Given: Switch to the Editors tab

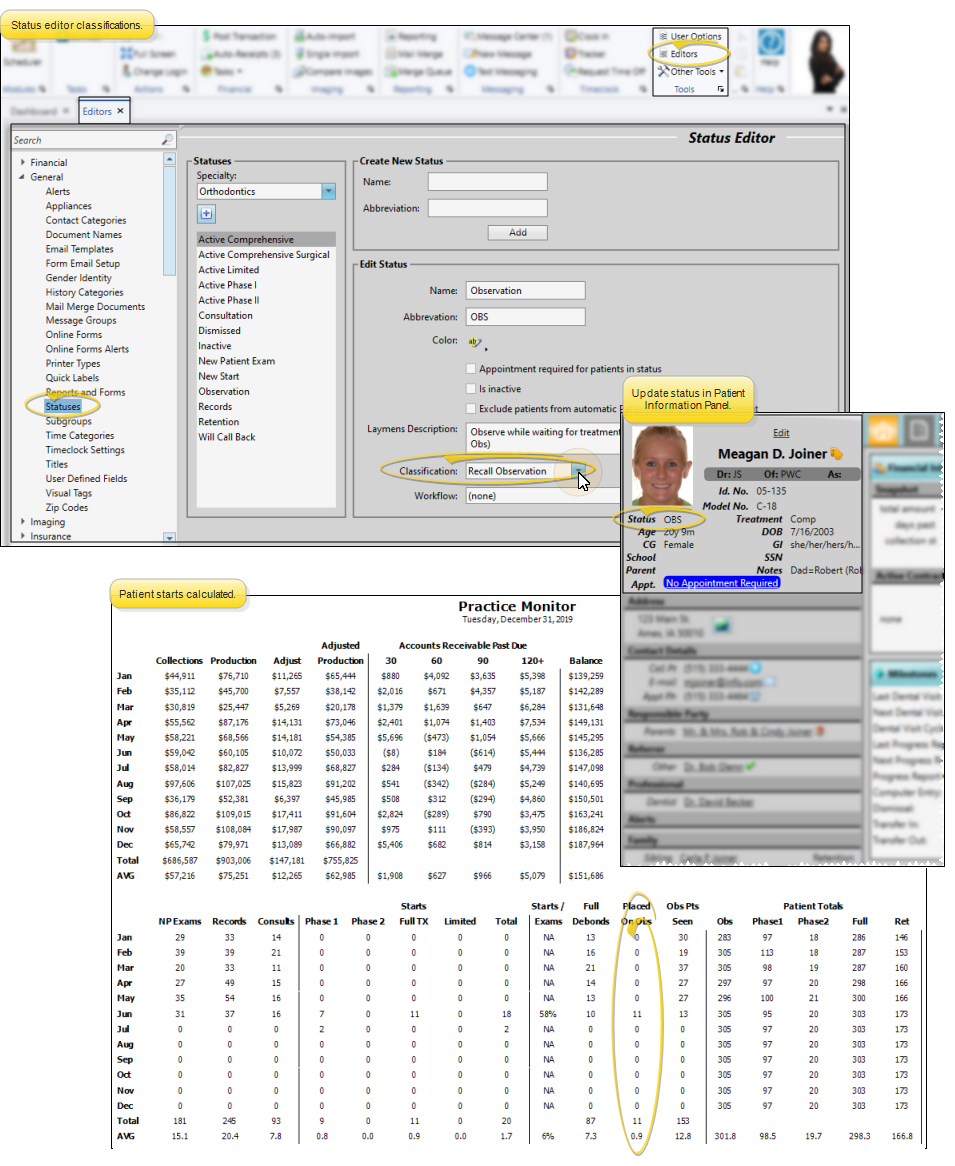Looking at the screenshot, I should click(x=97, y=111).
